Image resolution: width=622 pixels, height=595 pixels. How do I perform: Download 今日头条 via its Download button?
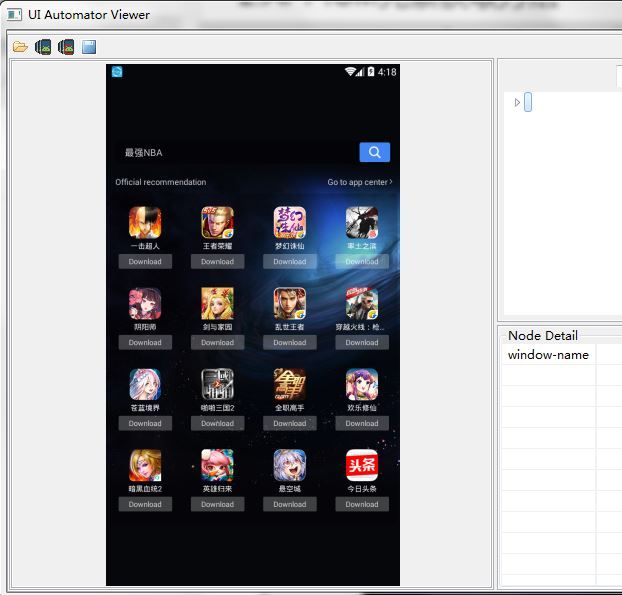[362, 505]
